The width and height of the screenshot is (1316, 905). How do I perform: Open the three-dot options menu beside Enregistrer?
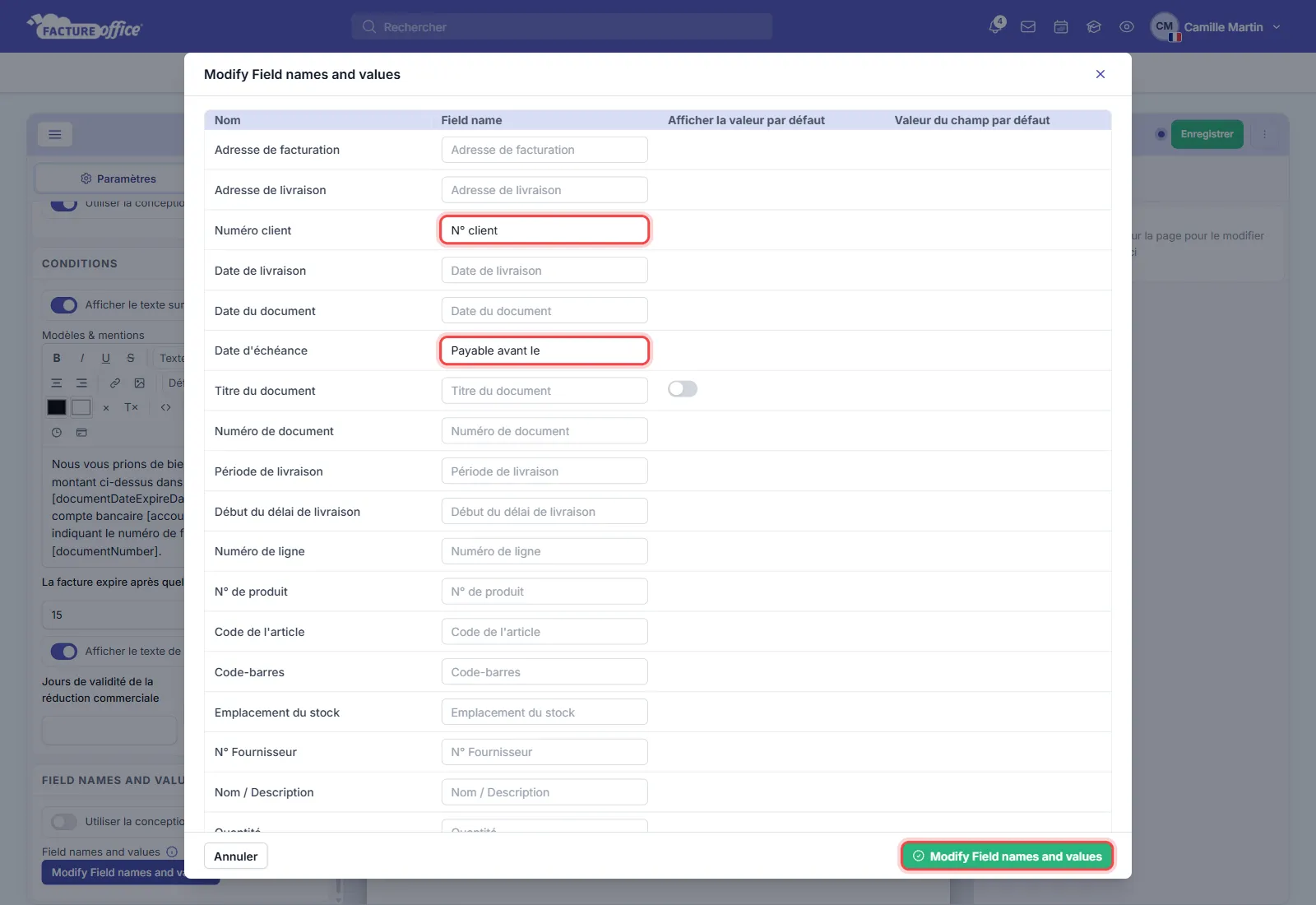1265,134
